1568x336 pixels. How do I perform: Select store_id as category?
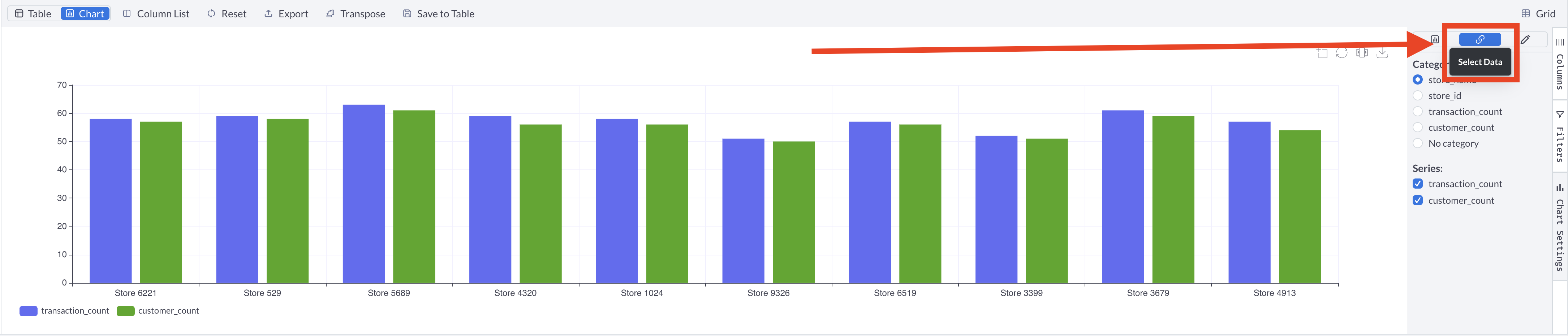1418,96
